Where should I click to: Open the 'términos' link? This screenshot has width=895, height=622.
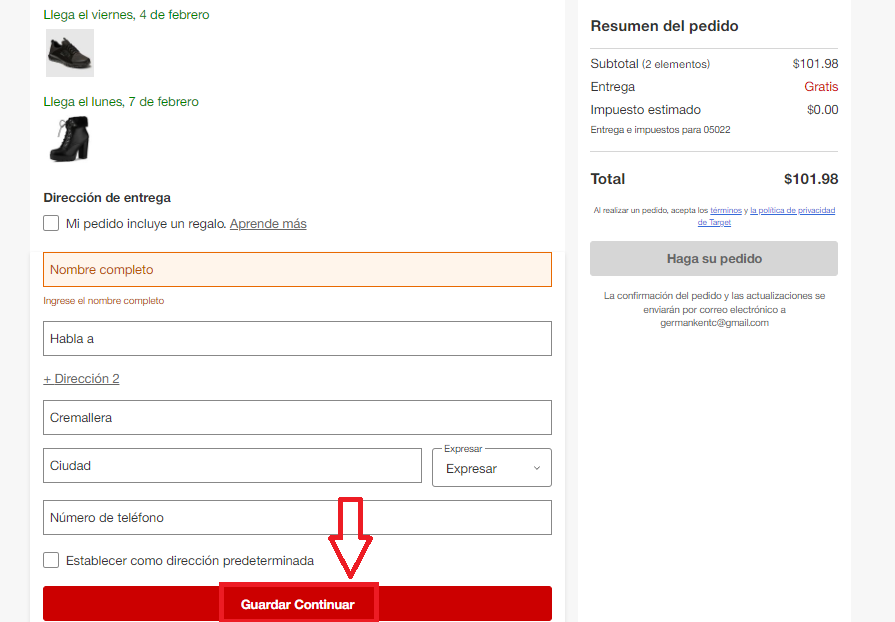[725, 211]
